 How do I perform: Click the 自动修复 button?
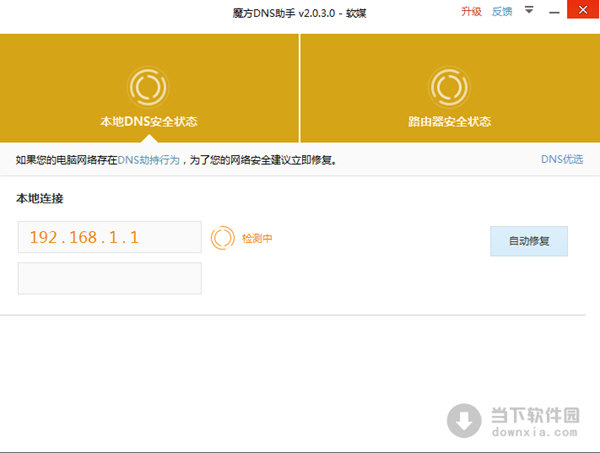(529, 241)
